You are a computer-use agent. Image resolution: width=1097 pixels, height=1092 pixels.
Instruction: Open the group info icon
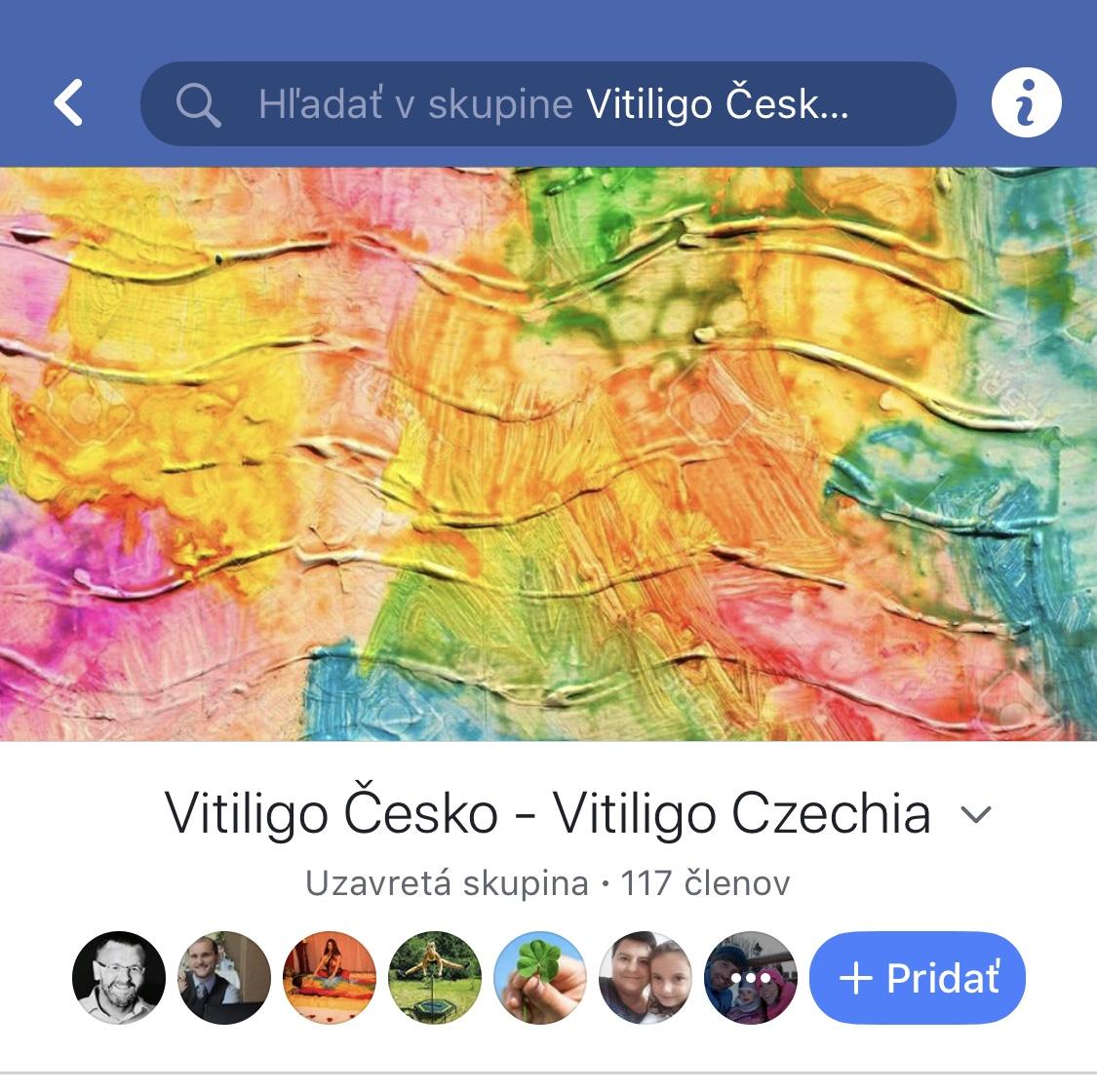coord(1026,102)
